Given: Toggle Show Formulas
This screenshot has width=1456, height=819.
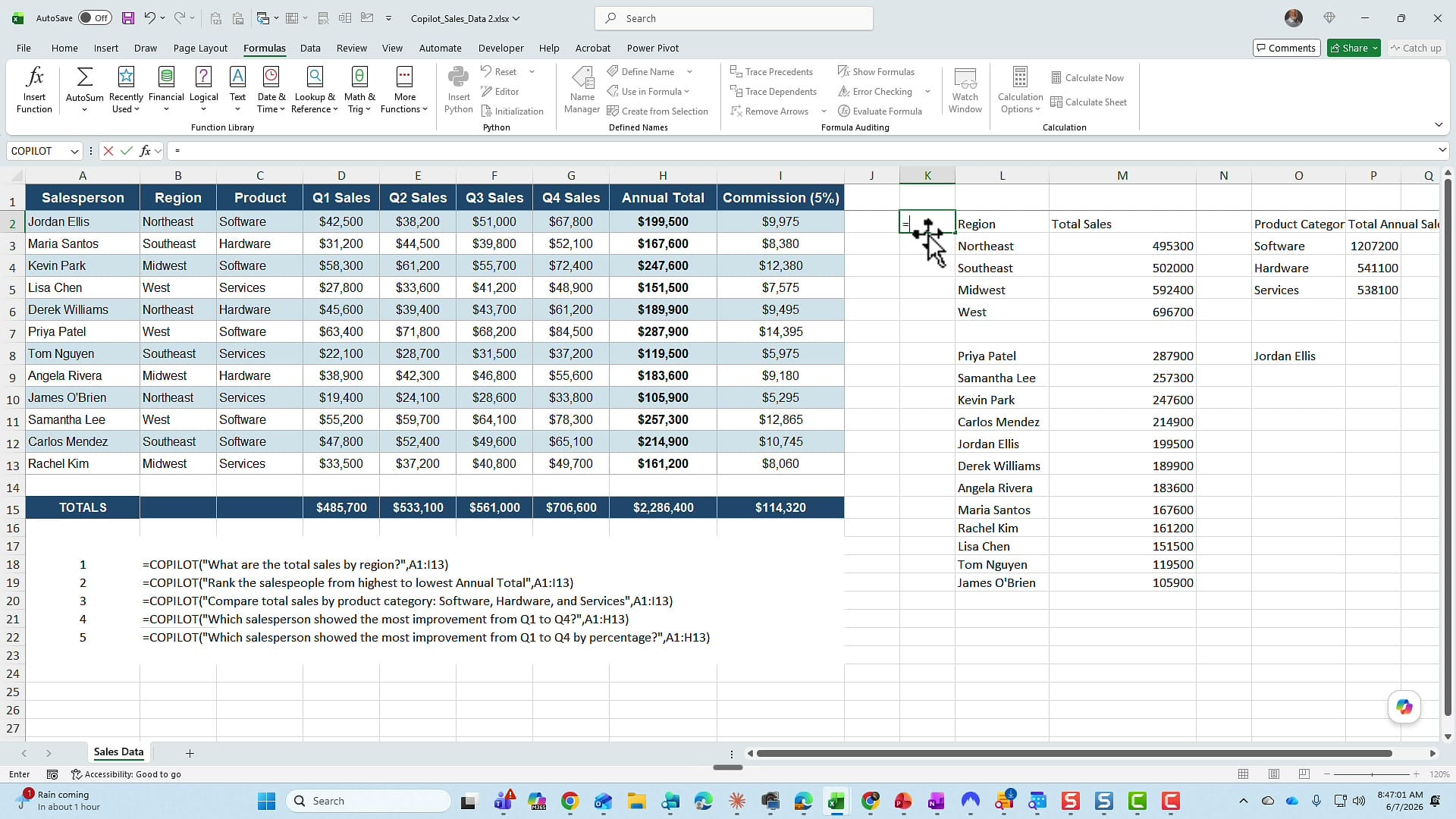Looking at the screenshot, I should (x=876, y=71).
